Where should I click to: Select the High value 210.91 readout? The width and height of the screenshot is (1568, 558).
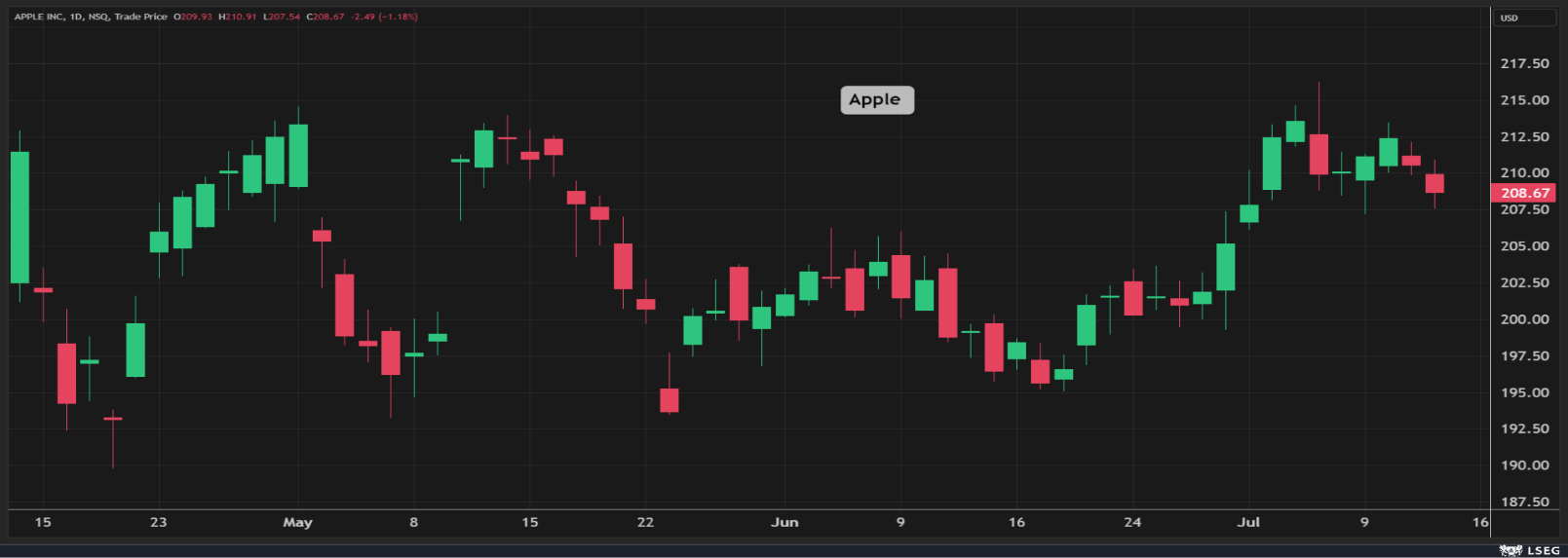point(237,17)
